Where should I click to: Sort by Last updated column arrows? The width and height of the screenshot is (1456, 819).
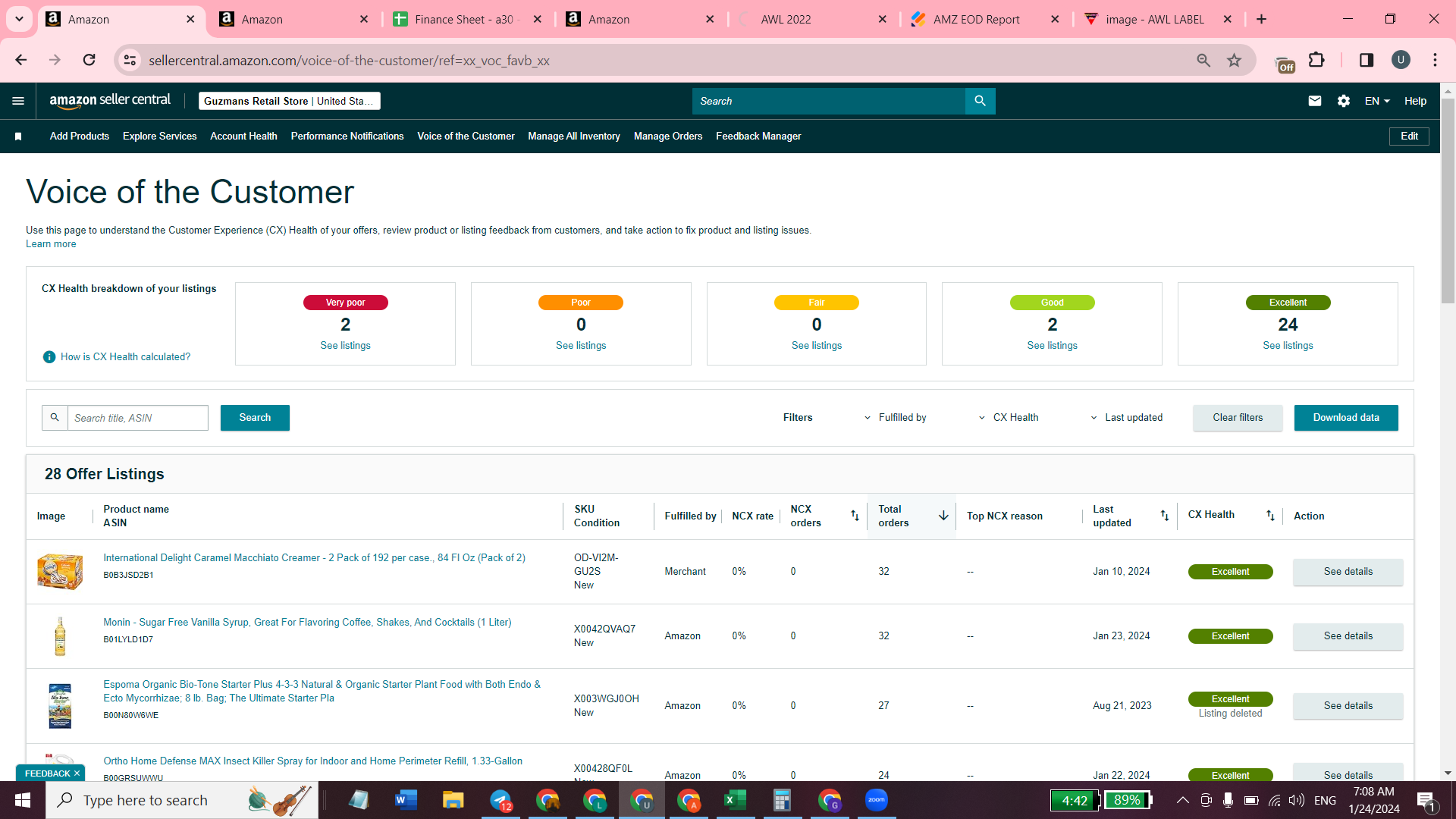pyautogui.click(x=1164, y=516)
